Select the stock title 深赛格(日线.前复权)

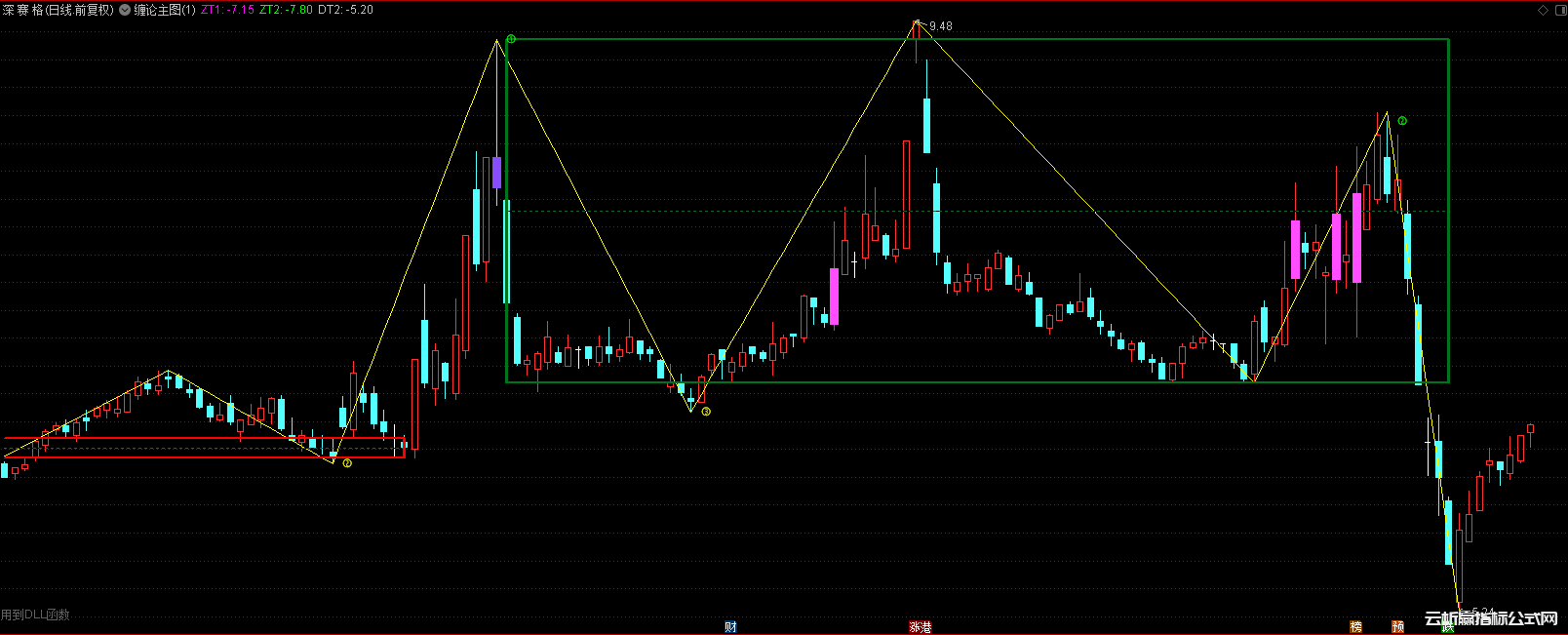point(59,10)
